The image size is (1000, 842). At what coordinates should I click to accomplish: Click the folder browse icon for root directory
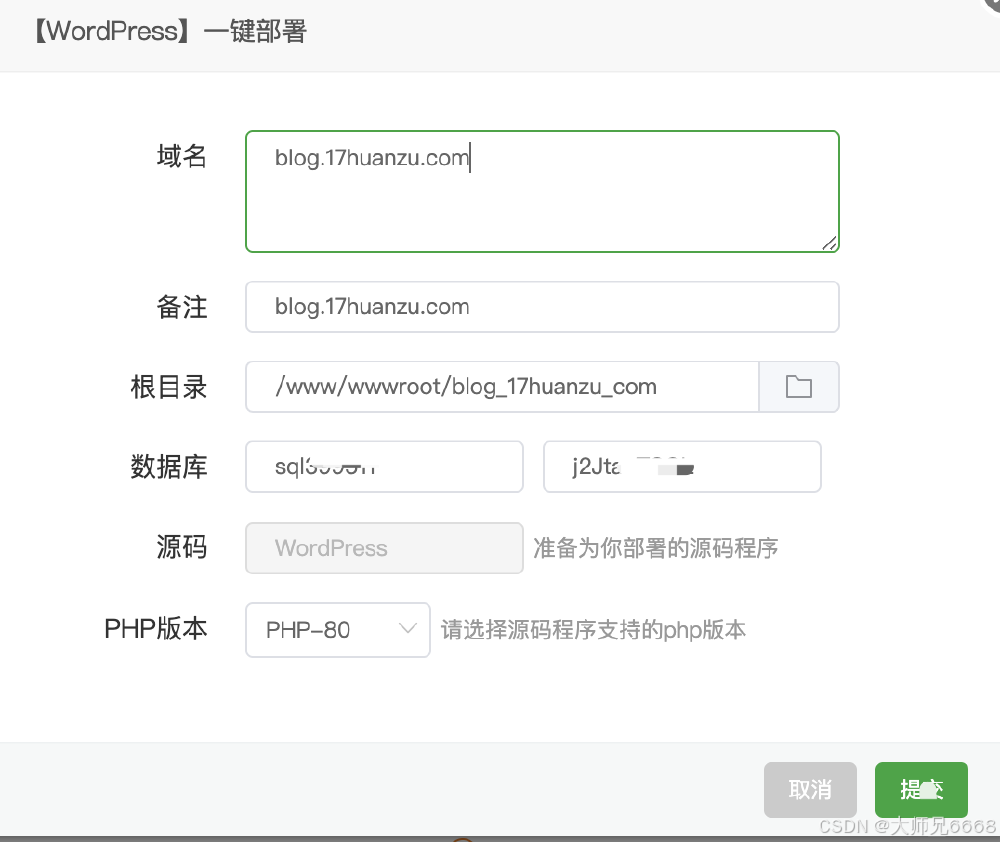tap(798, 387)
